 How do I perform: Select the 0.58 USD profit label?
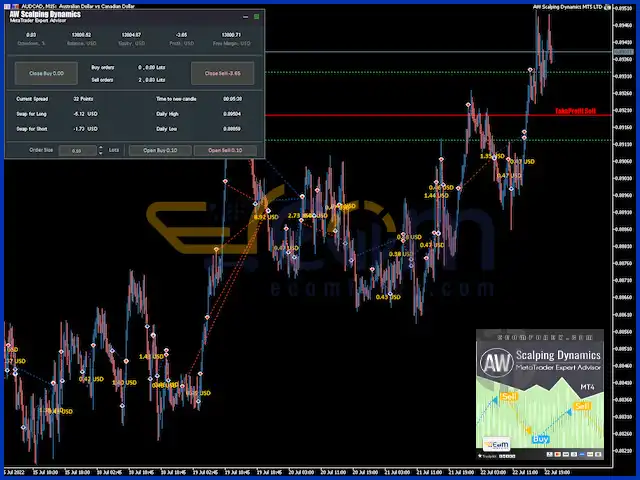(401, 254)
